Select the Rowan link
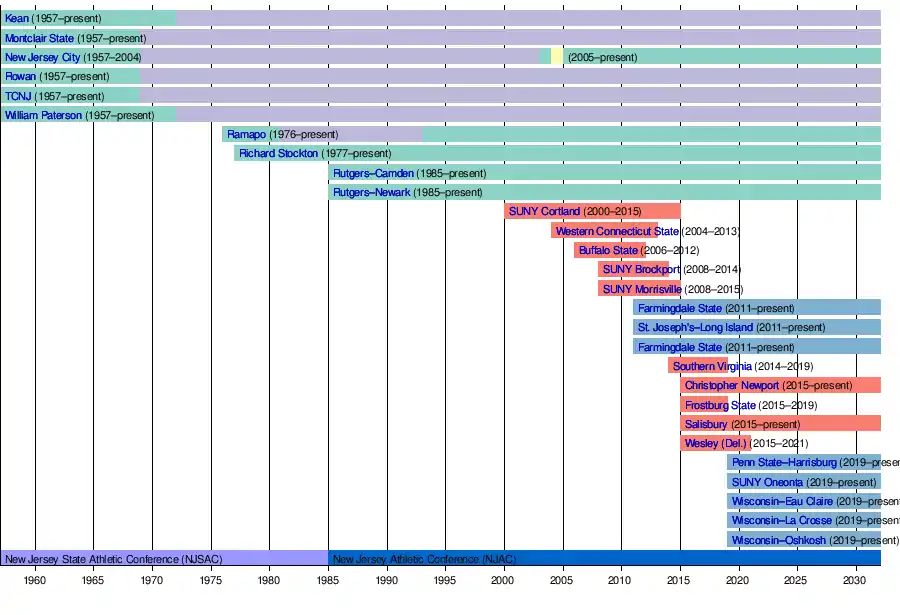 tap(20, 77)
